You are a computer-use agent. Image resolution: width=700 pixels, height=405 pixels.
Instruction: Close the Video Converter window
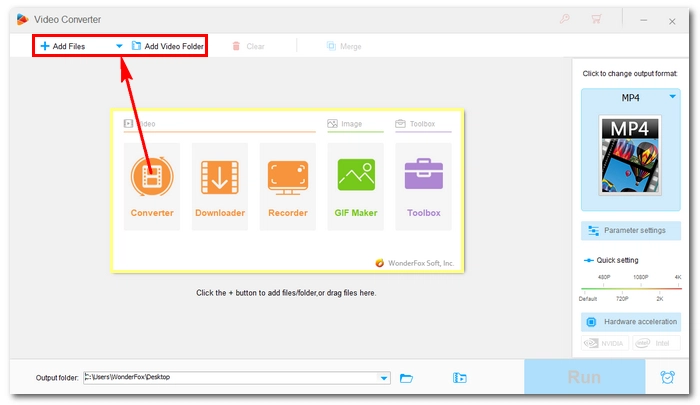(x=672, y=21)
